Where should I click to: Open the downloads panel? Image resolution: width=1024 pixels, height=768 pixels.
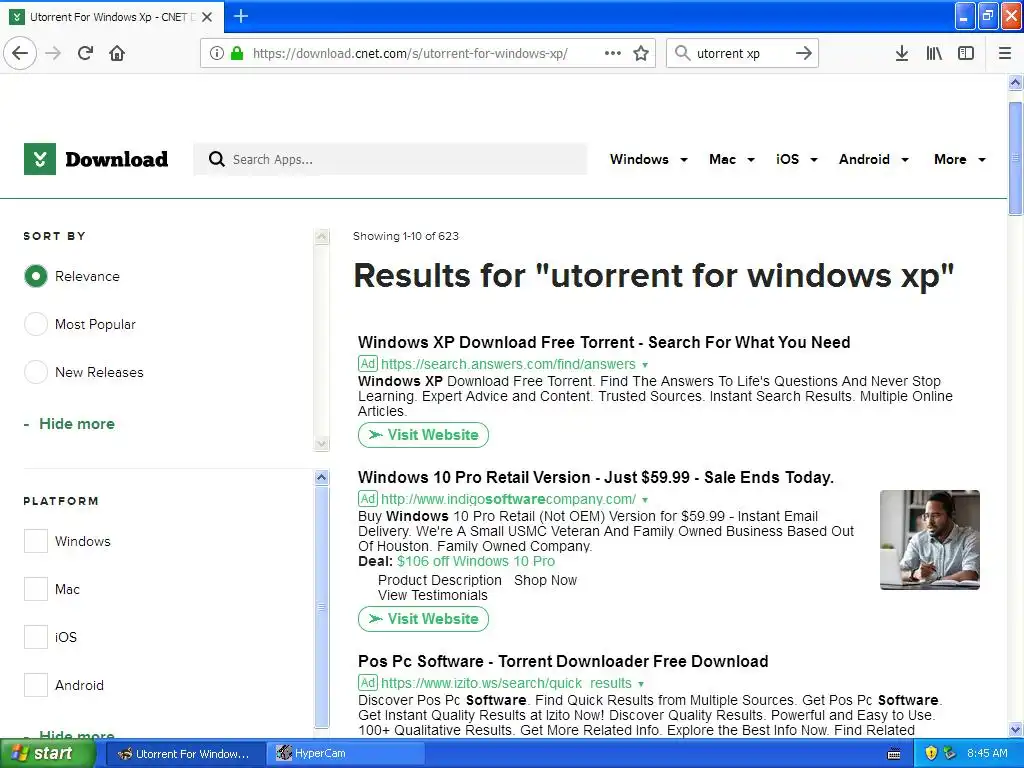(x=901, y=53)
